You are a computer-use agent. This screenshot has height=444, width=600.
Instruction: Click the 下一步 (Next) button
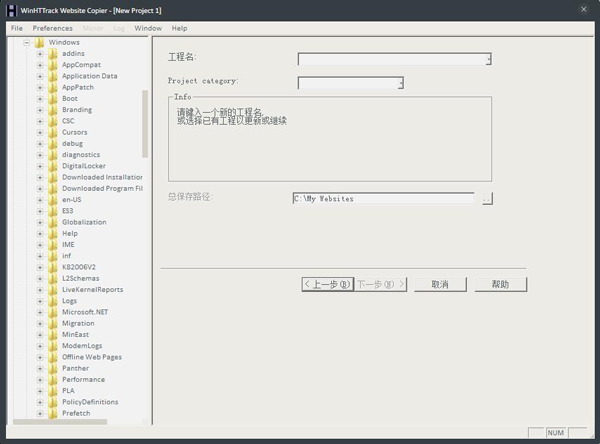(x=380, y=284)
